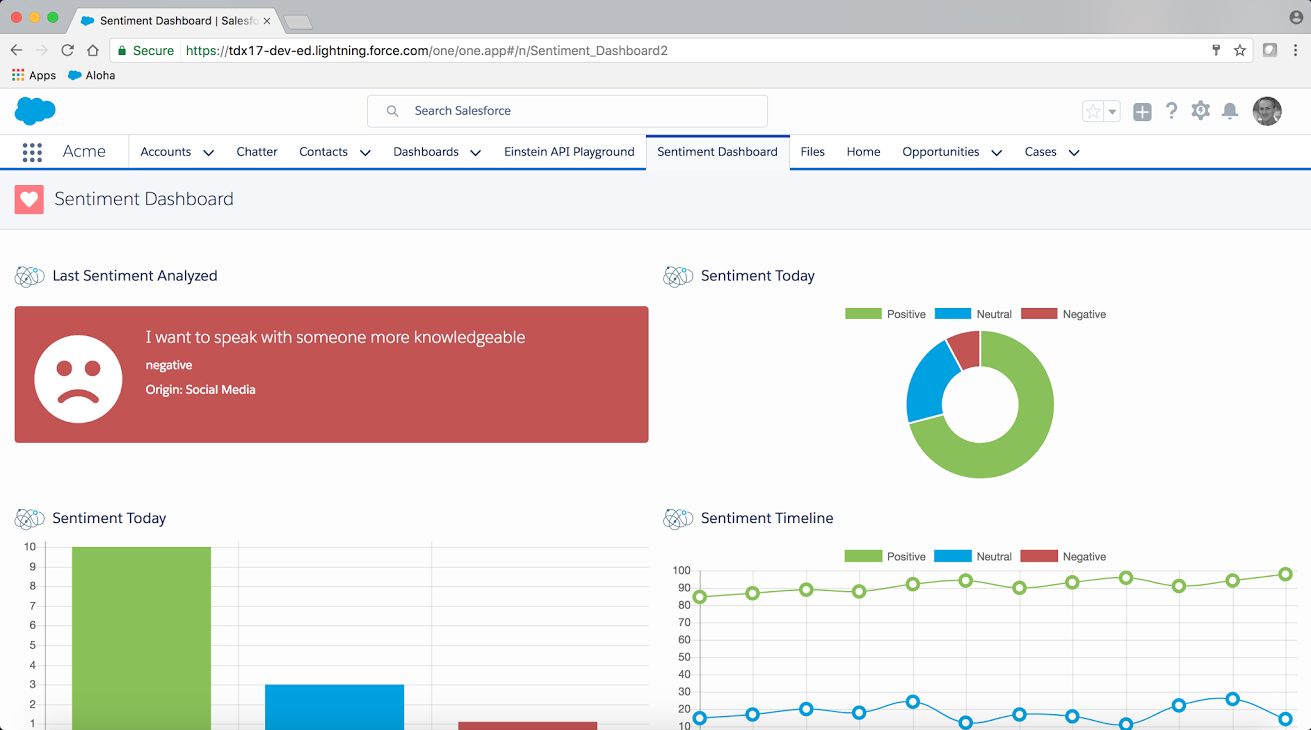Open the Files tab

click(x=813, y=152)
